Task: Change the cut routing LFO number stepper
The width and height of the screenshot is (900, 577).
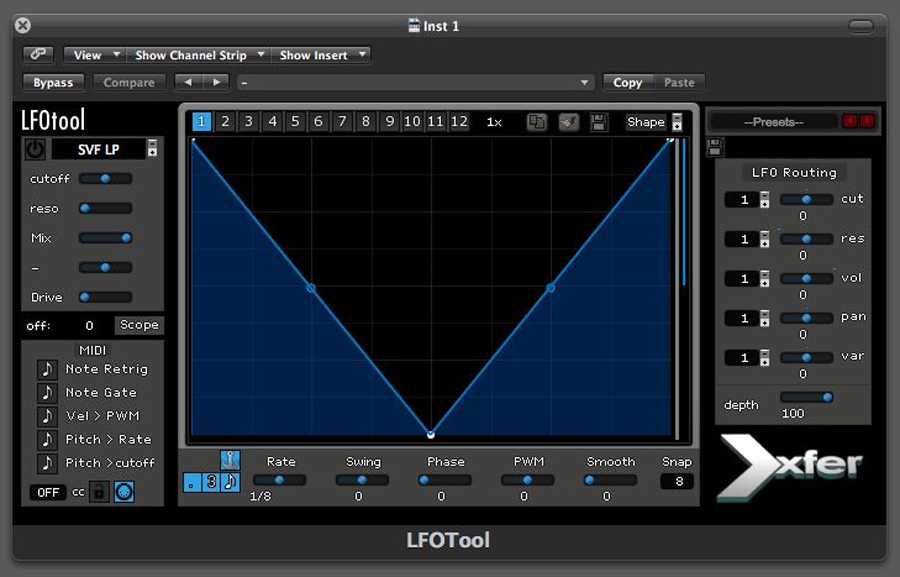Action: click(x=765, y=200)
